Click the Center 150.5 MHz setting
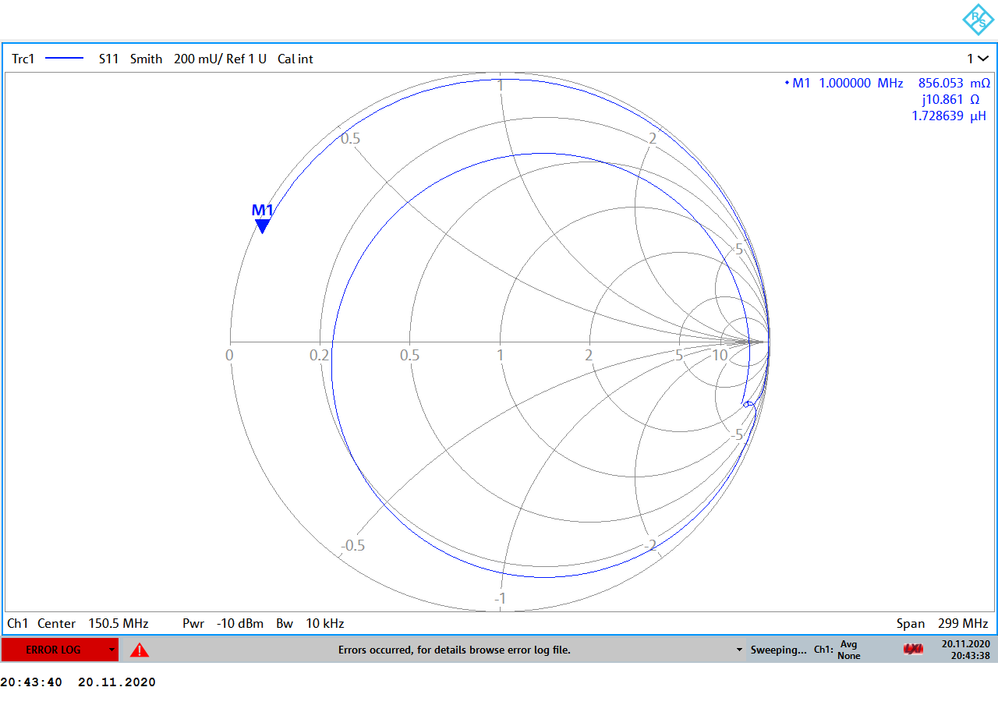Viewport: 998px width, 702px height. 93,623
